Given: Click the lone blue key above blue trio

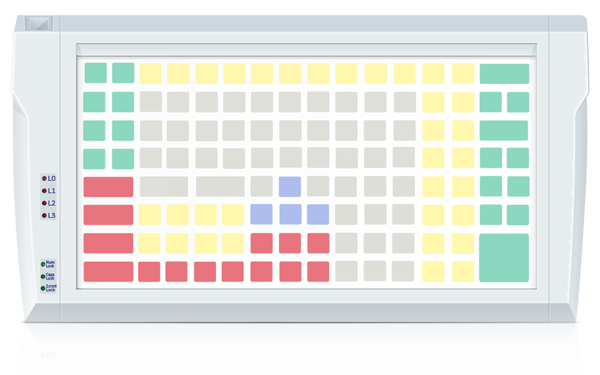Looking at the screenshot, I should click(290, 186).
